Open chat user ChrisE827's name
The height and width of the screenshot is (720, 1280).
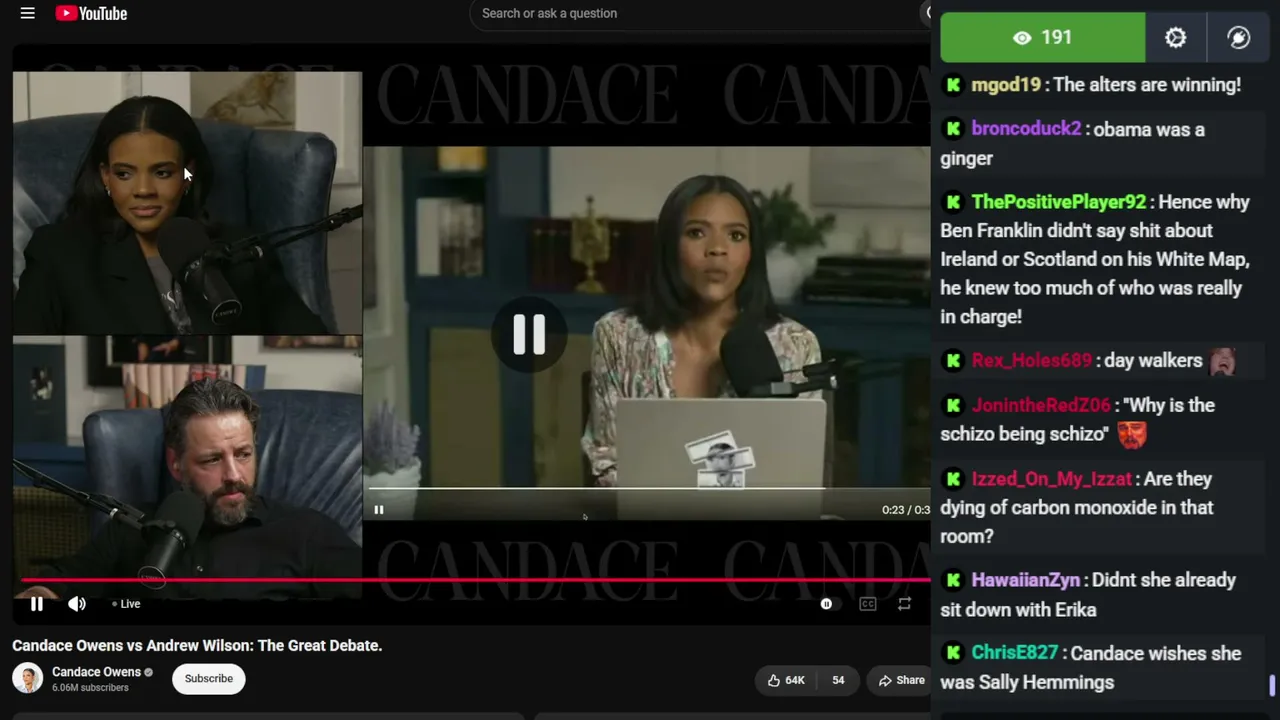[1015, 653]
